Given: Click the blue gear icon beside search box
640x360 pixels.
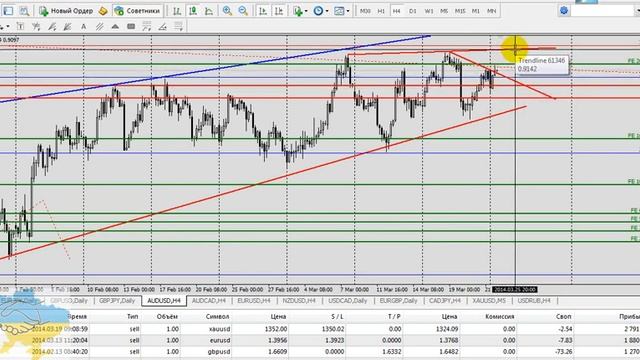Looking at the screenshot, I should [x=564, y=11].
